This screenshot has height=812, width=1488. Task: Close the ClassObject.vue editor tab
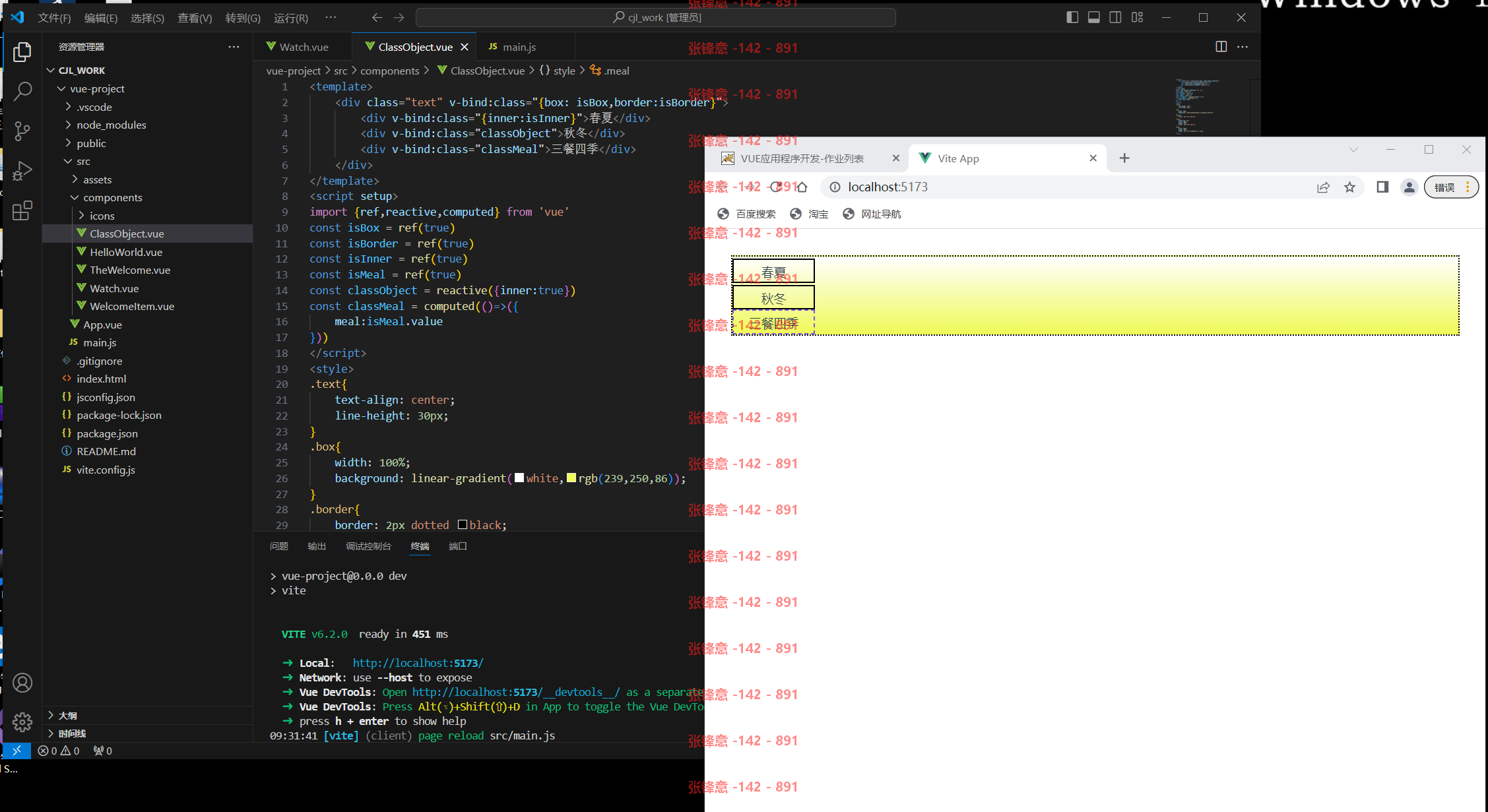coord(465,47)
